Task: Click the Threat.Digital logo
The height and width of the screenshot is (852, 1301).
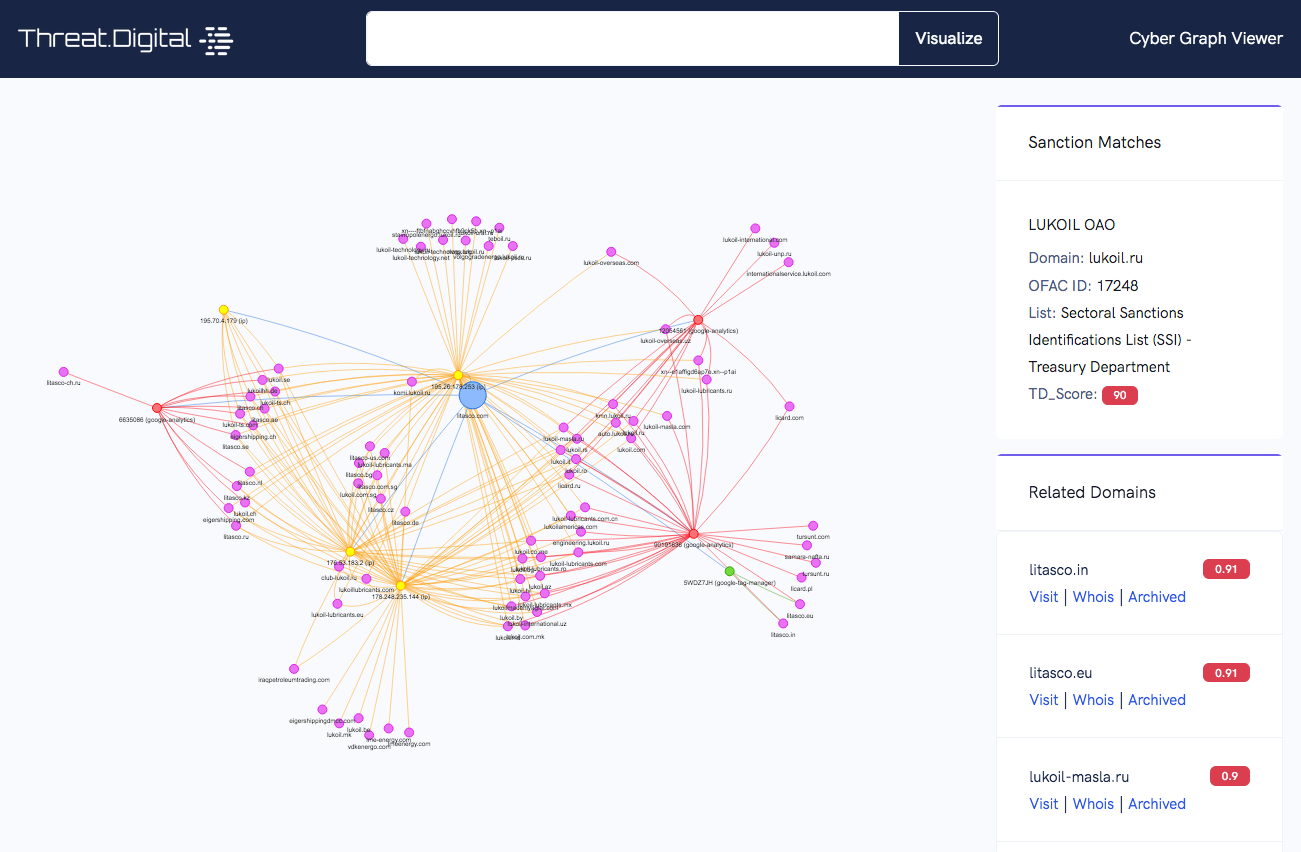Action: (125, 39)
